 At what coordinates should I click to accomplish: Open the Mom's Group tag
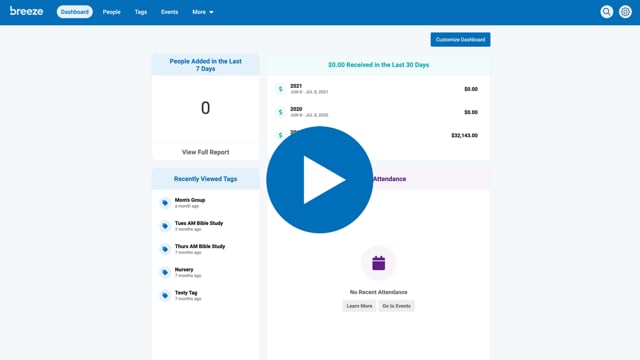[x=190, y=200]
